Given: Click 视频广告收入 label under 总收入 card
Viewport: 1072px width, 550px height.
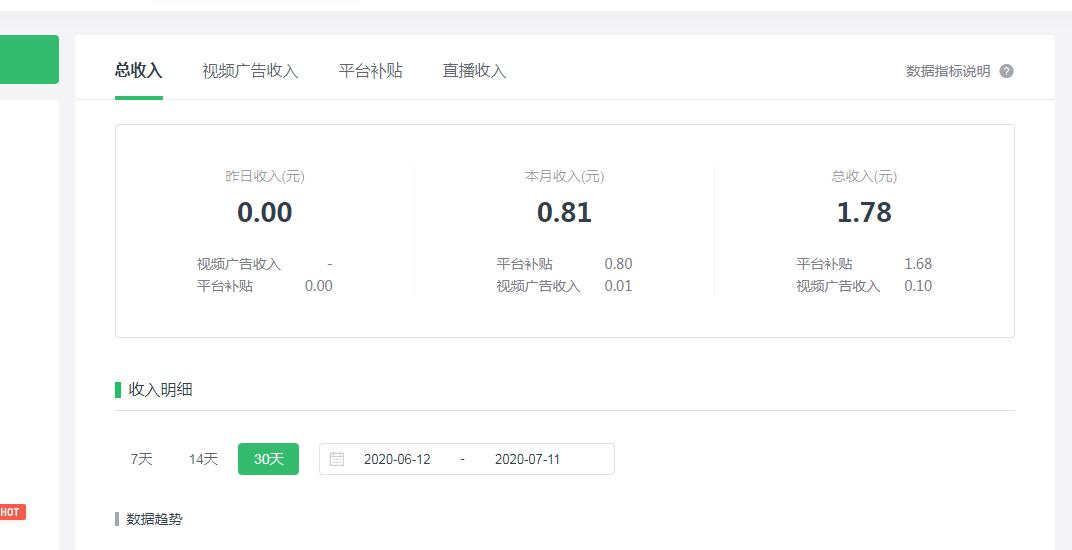Looking at the screenshot, I should [838, 286].
